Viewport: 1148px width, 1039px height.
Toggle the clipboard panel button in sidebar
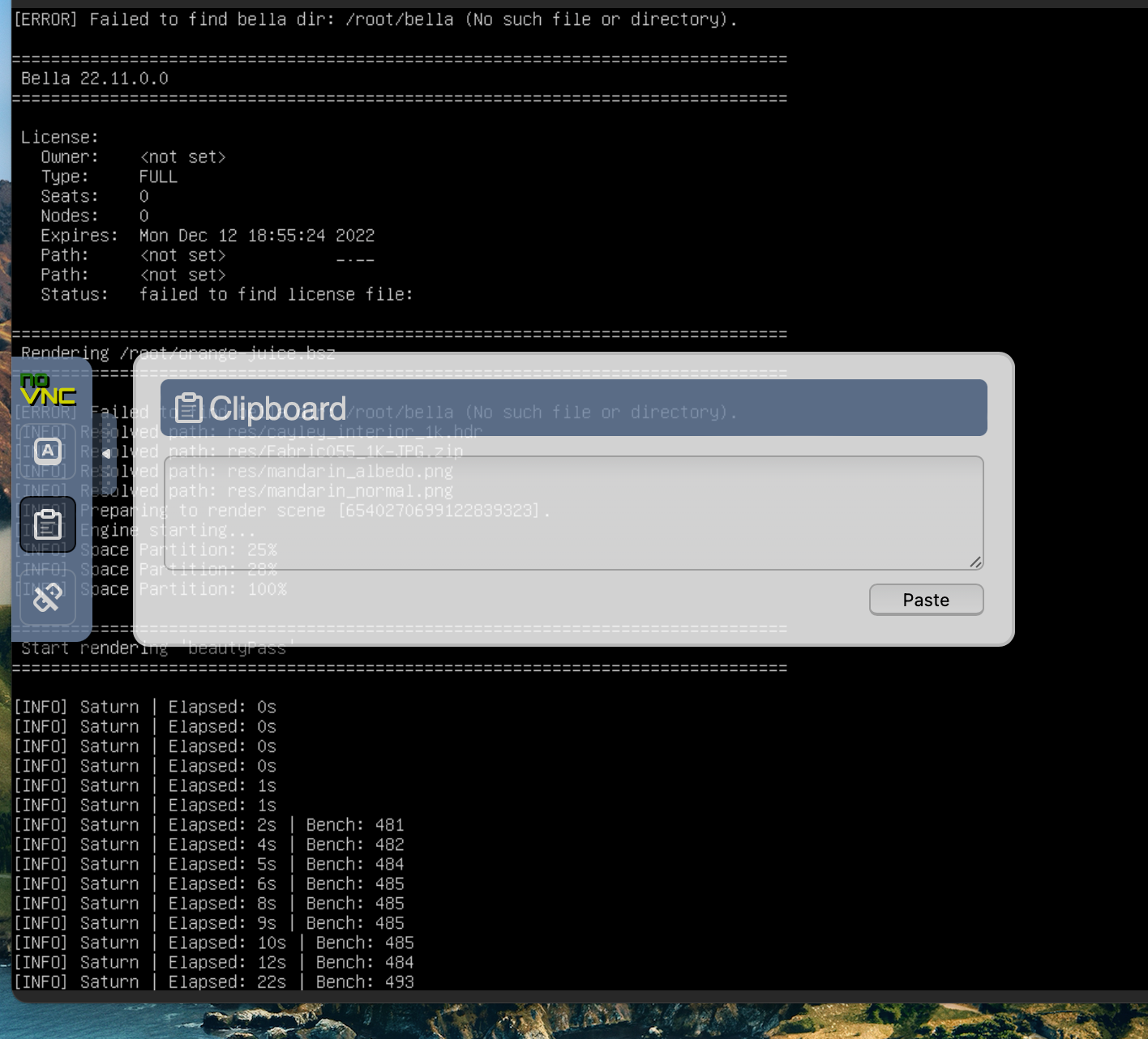pyautogui.click(x=48, y=524)
